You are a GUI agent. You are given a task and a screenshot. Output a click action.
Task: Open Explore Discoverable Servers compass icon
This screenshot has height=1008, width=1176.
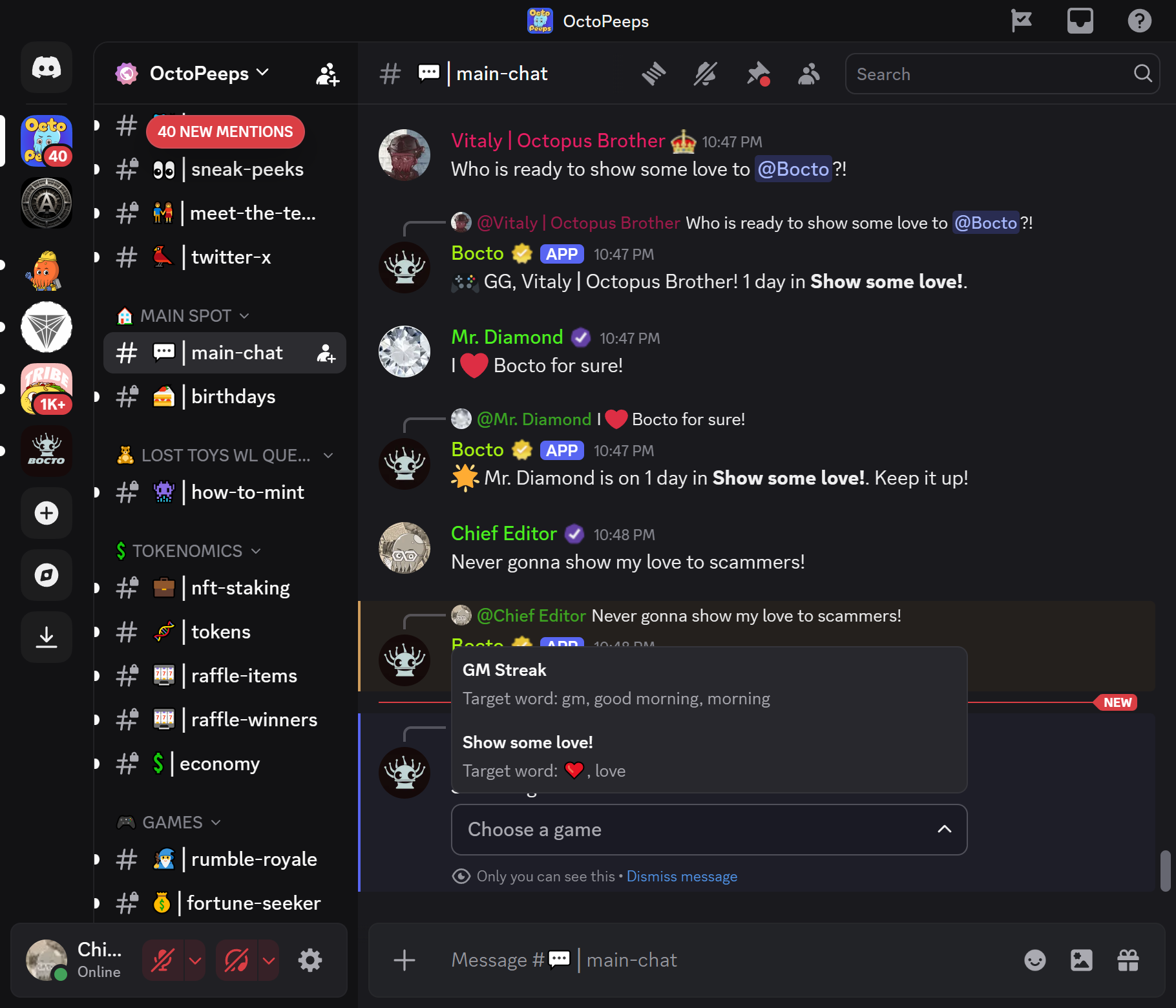click(x=47, y=575)
